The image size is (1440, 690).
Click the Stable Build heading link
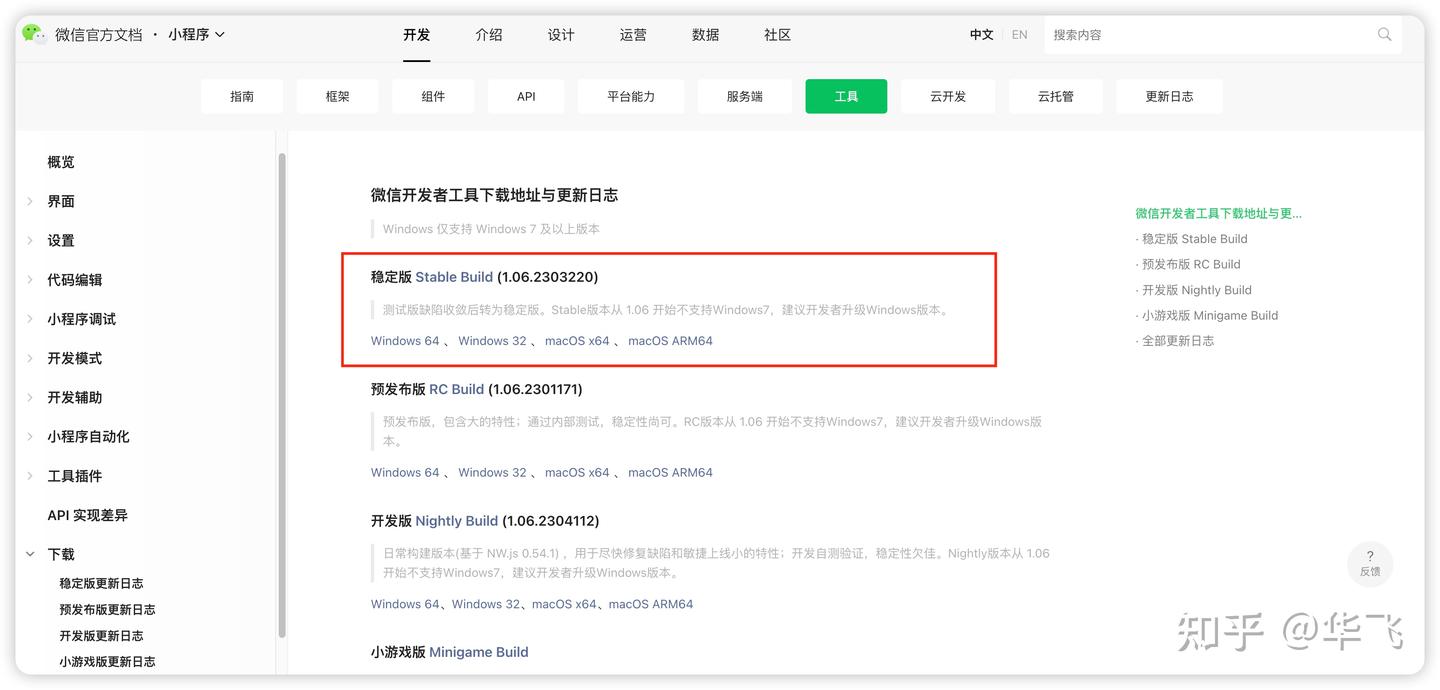click(x=454, y=277)
